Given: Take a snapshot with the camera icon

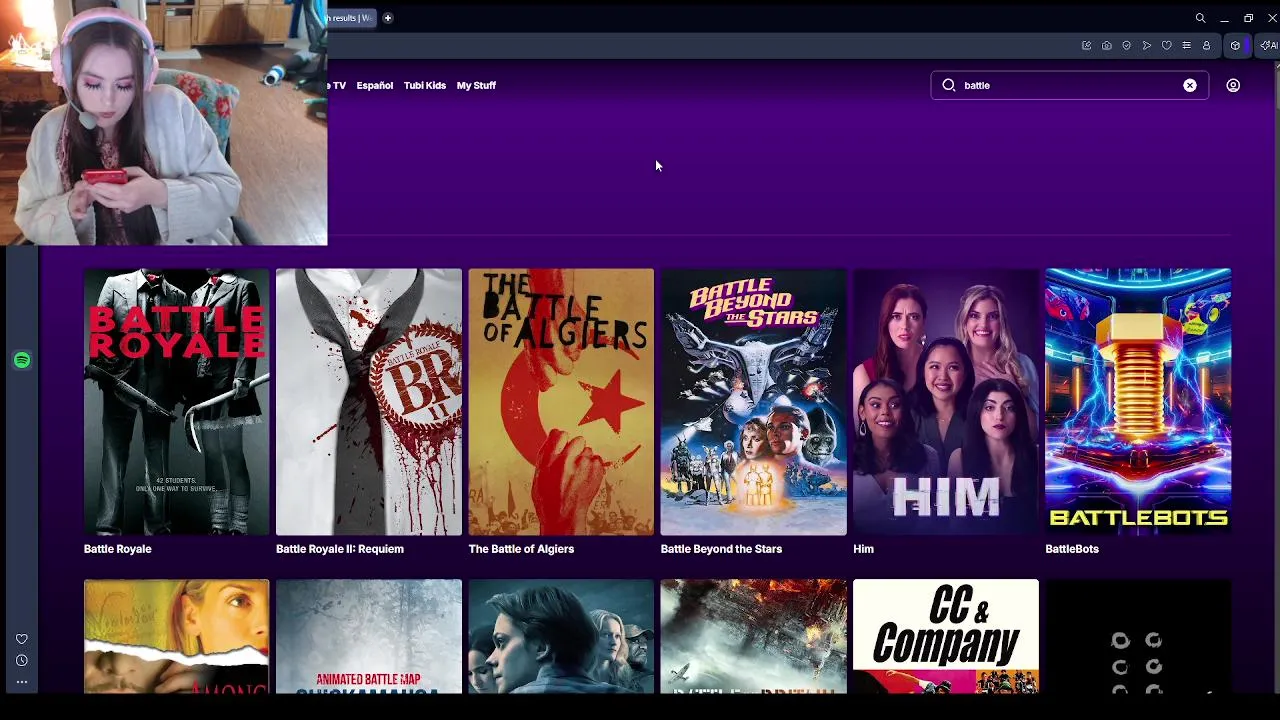Looking at the screenshot, I should coord(1106,46).
